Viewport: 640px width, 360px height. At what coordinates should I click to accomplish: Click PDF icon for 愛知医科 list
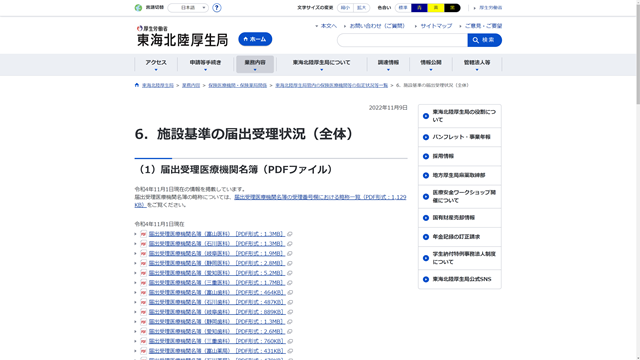143,273
